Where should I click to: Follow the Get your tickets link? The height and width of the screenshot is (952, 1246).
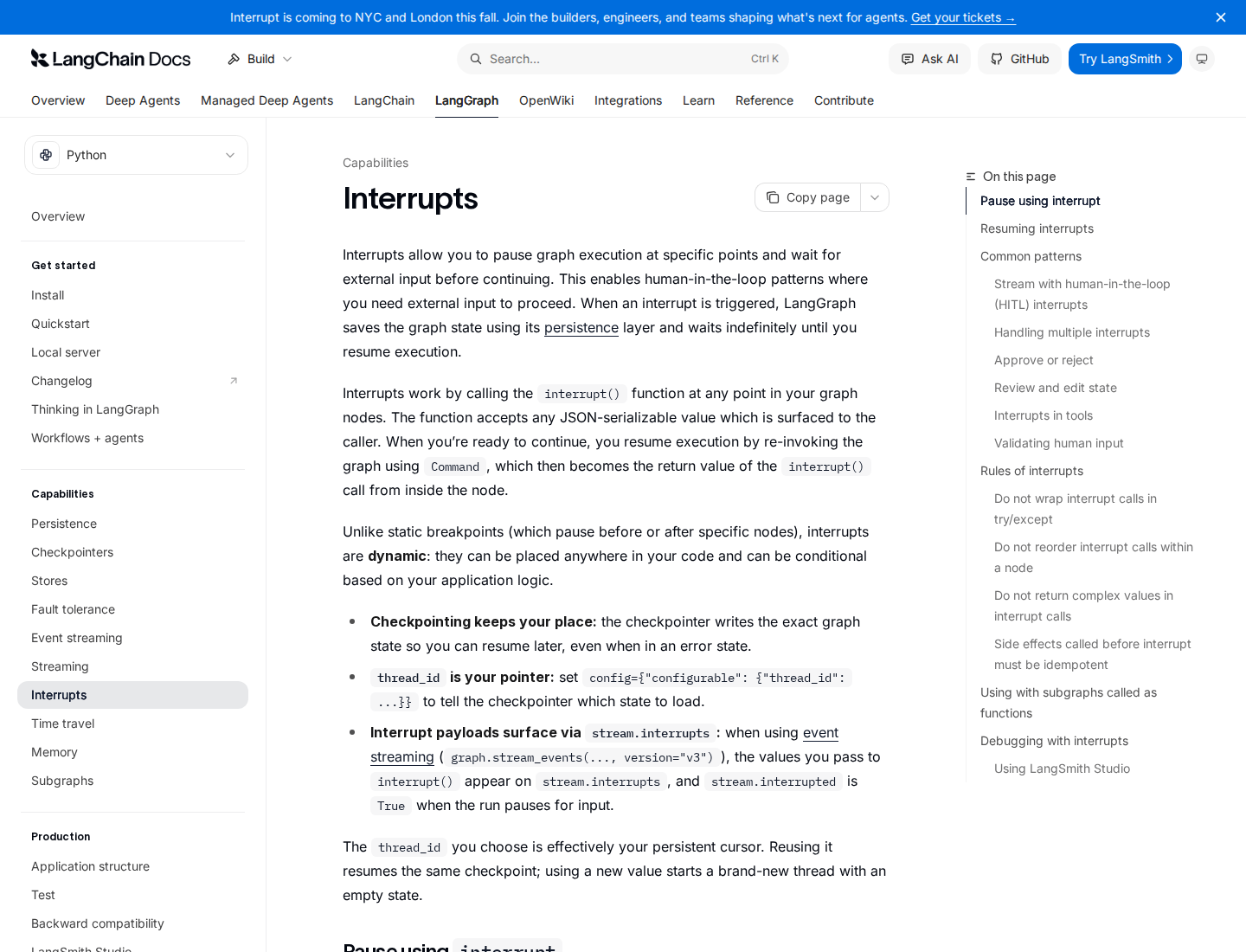(x=963, y=17)
